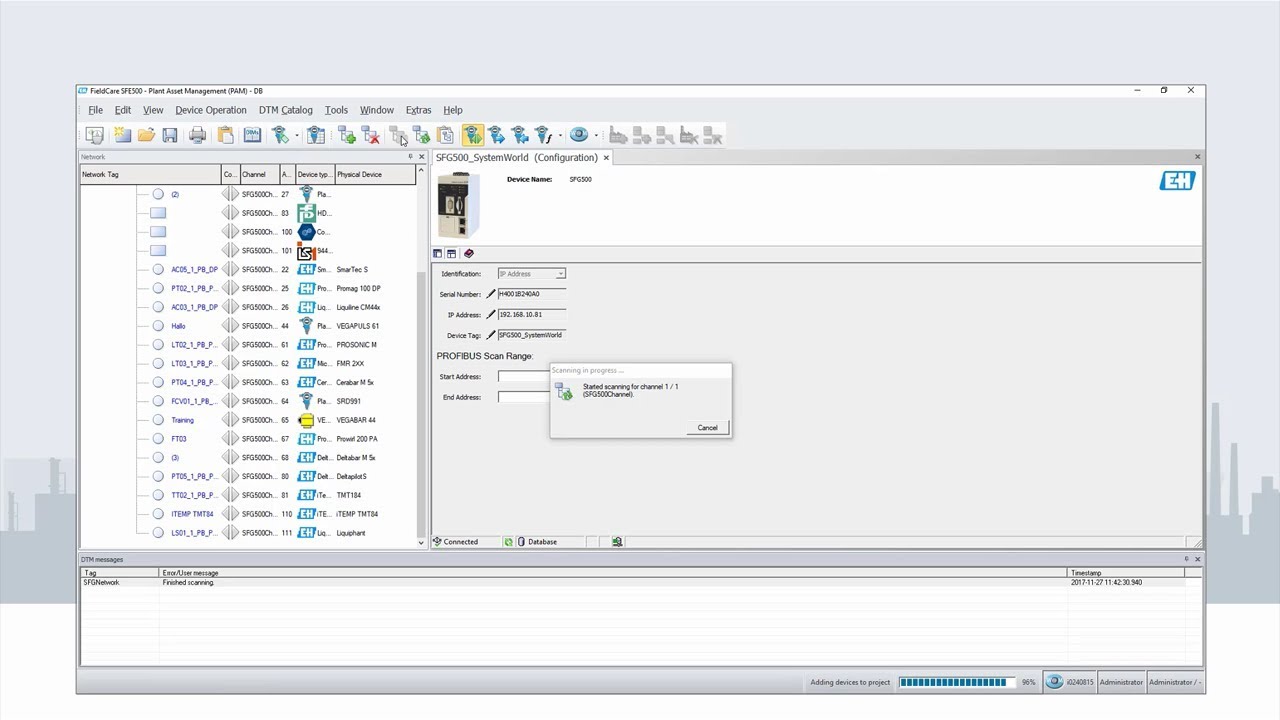Click the Open project folder icon

tap(146, 135)
